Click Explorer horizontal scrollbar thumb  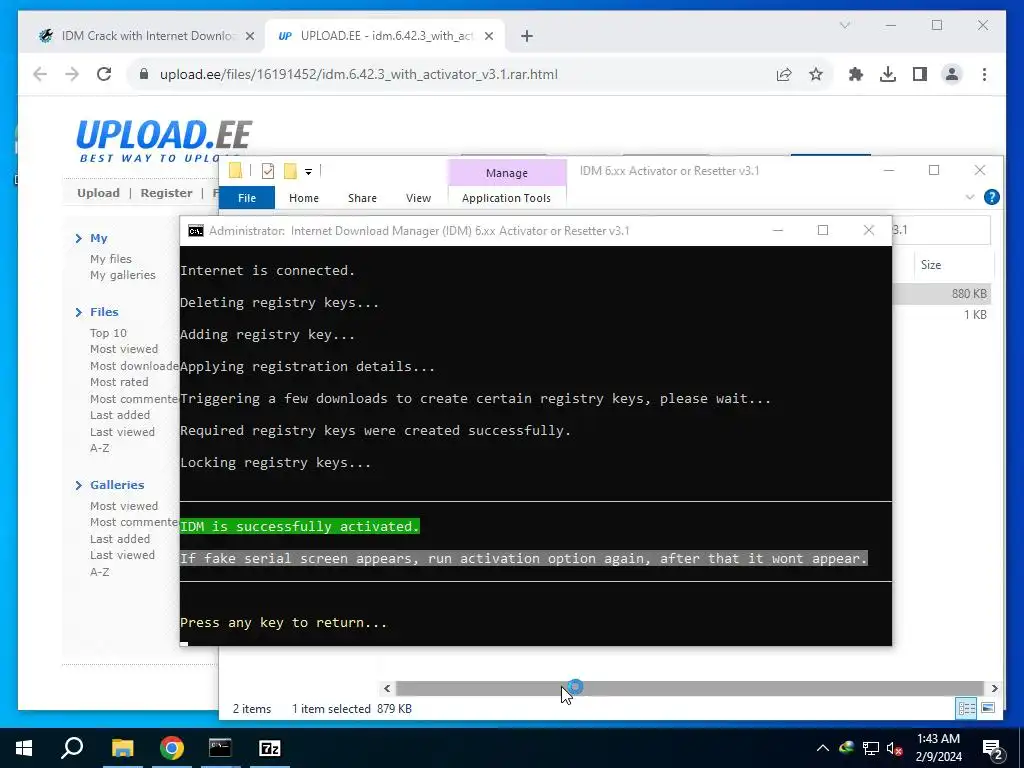690,688
